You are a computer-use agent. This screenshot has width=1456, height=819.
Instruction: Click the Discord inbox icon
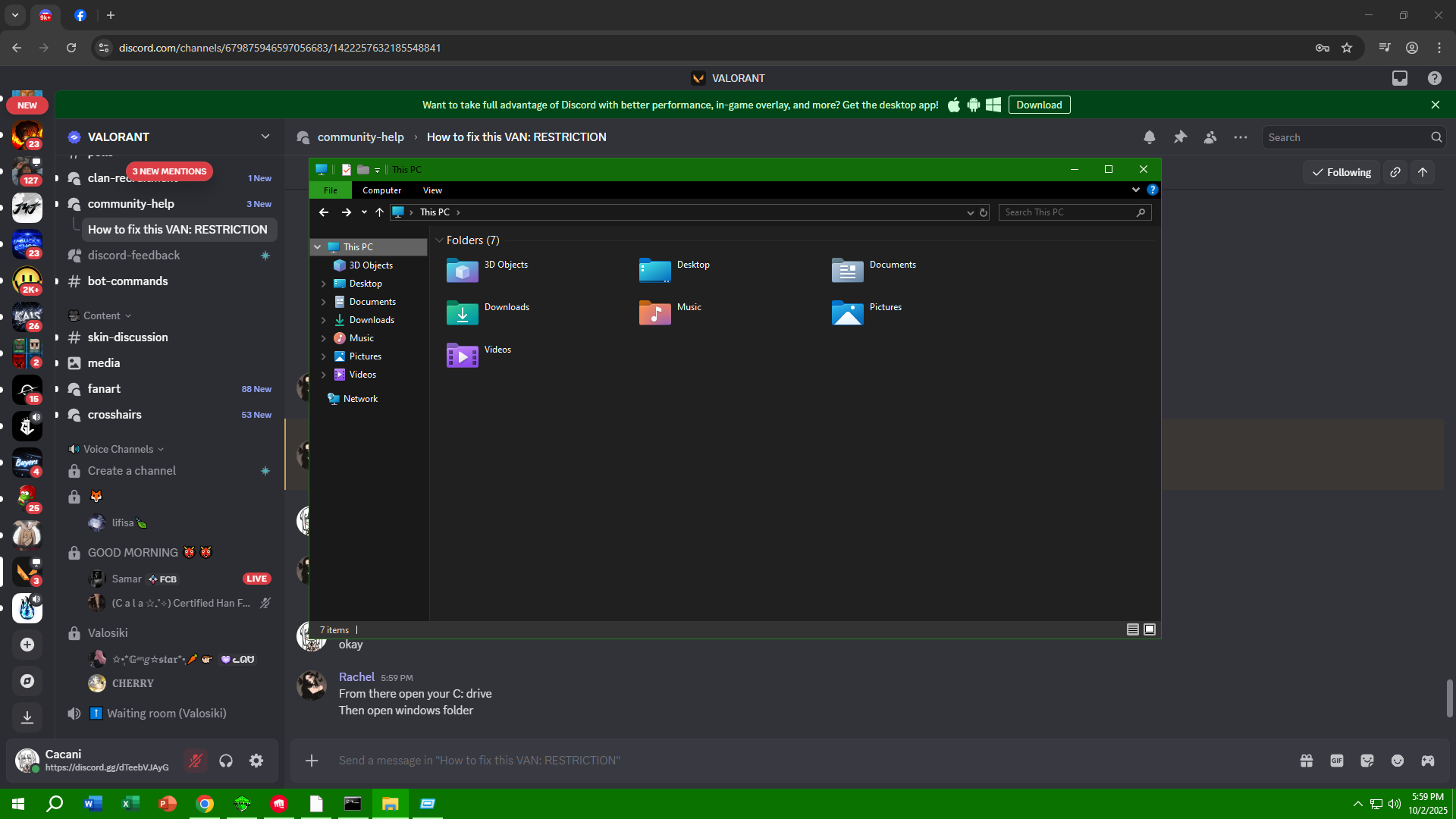pyautogui.click(x=1400, y=78)
